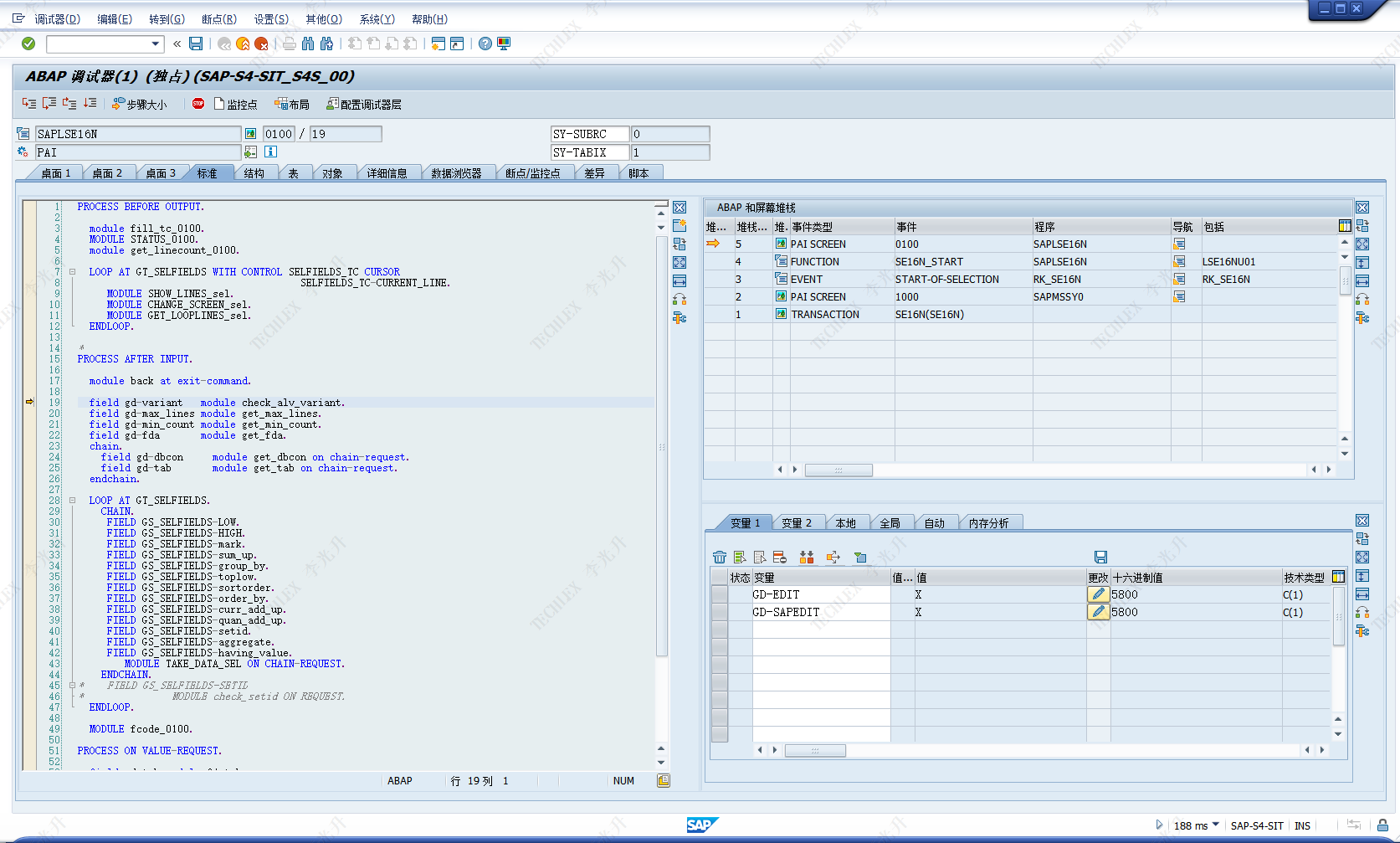
Task: Switch to the variables 2 (变量 2) tab
Action: point(797,523)
